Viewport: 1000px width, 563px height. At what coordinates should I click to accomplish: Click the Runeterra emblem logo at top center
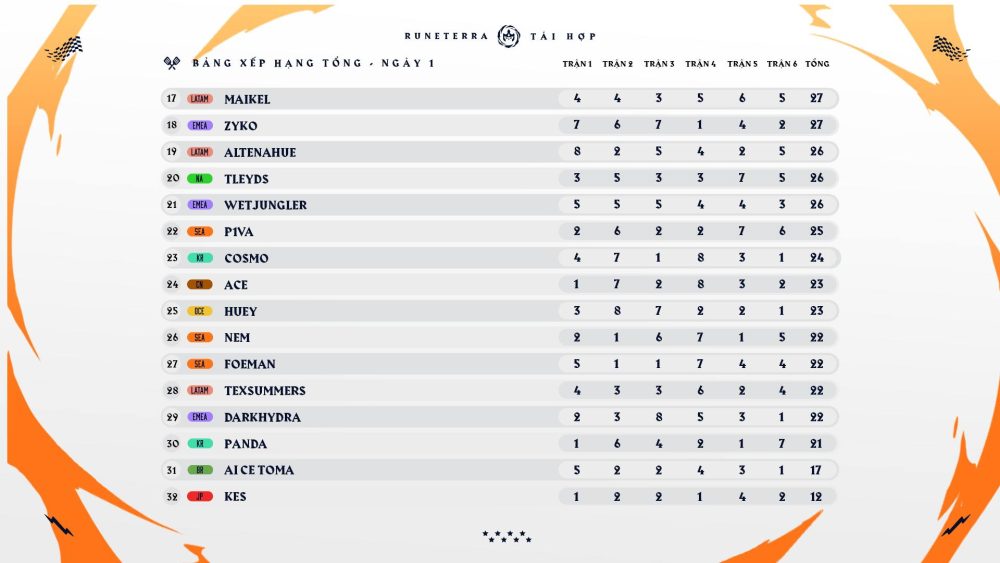pyautogui.click(x=508, y=36)
